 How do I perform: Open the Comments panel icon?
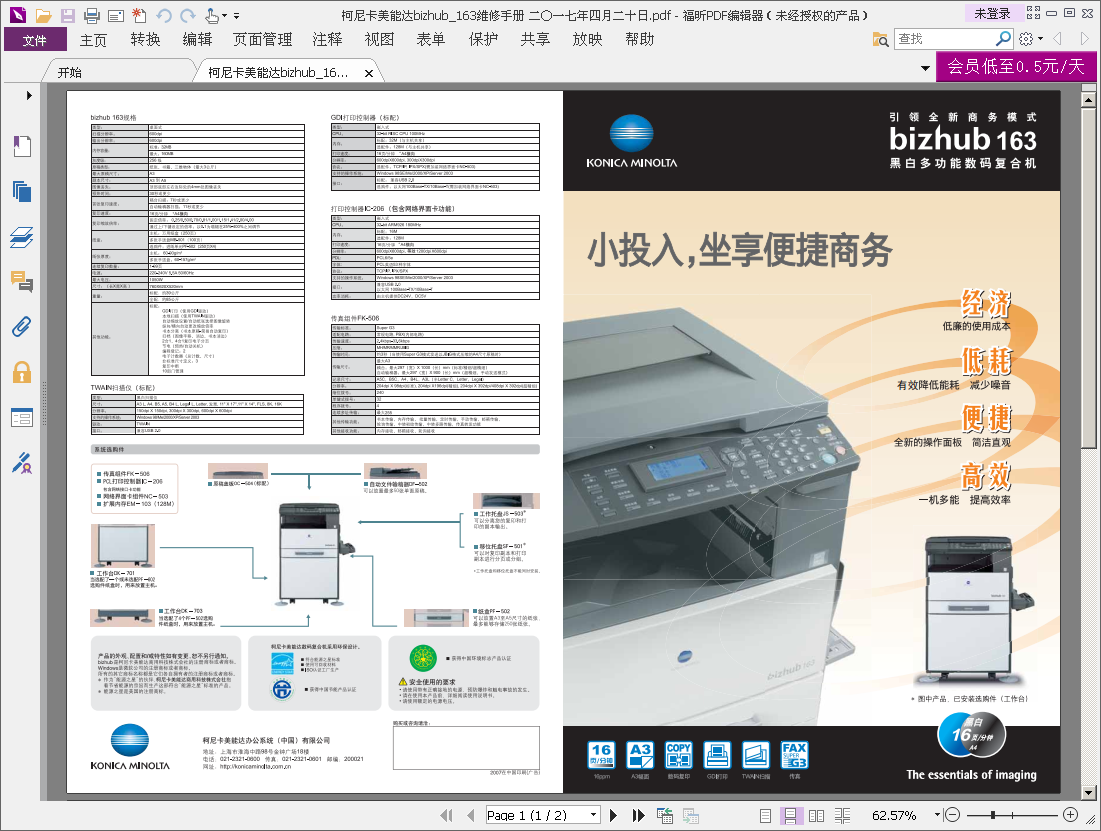click(x=22, y=282)
